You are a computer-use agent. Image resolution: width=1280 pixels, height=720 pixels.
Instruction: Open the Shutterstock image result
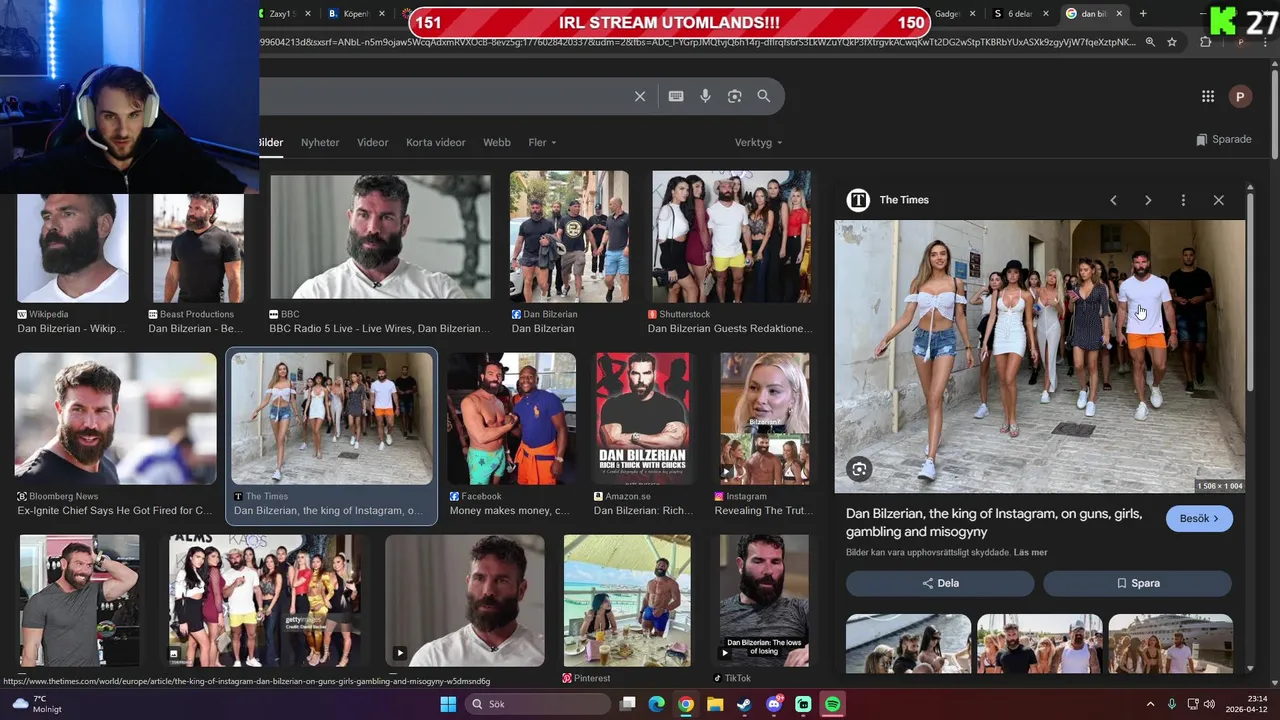[x=731, y=236]
